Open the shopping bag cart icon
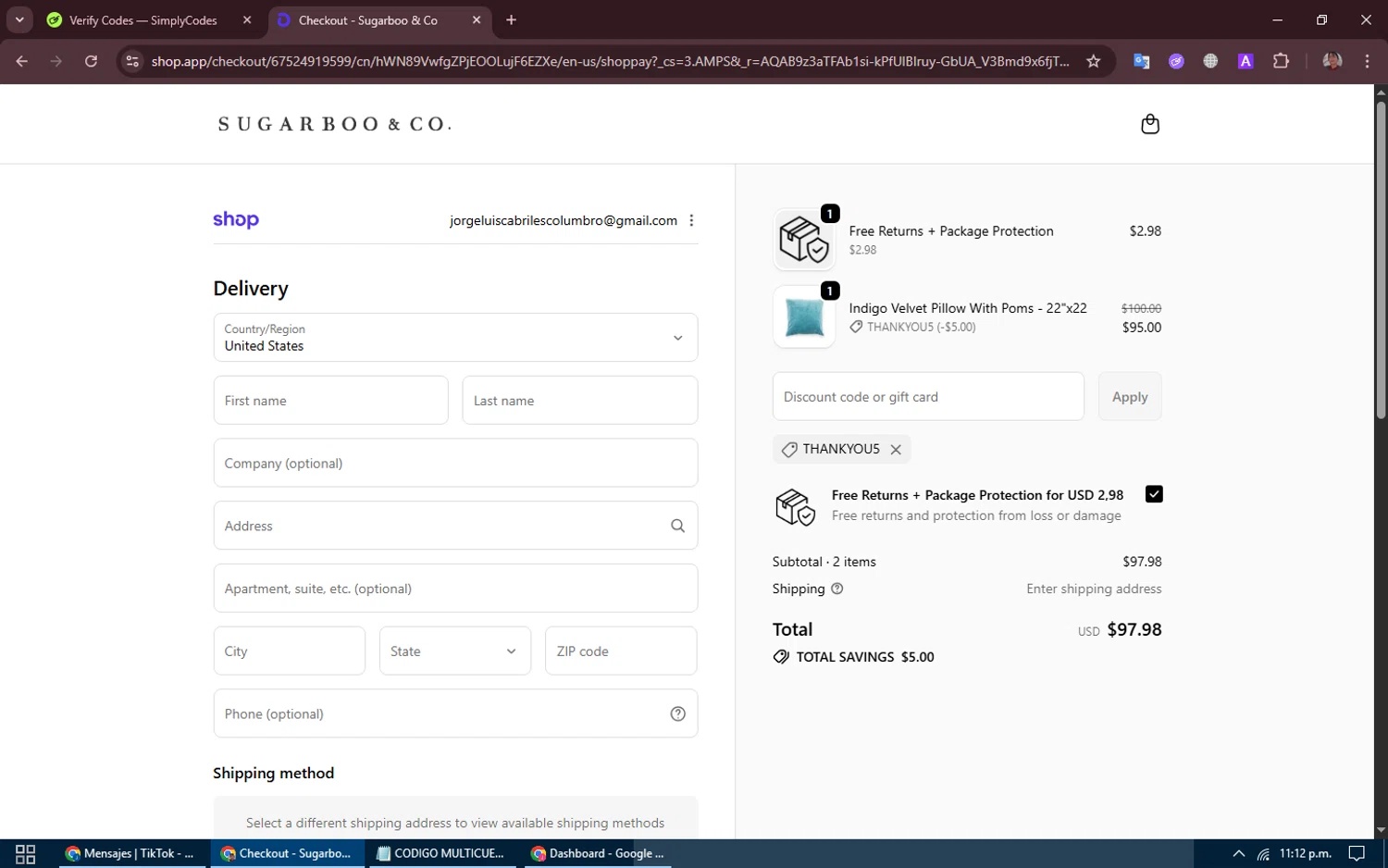Screen dimensions: 1388x868 coord(1150,124)
